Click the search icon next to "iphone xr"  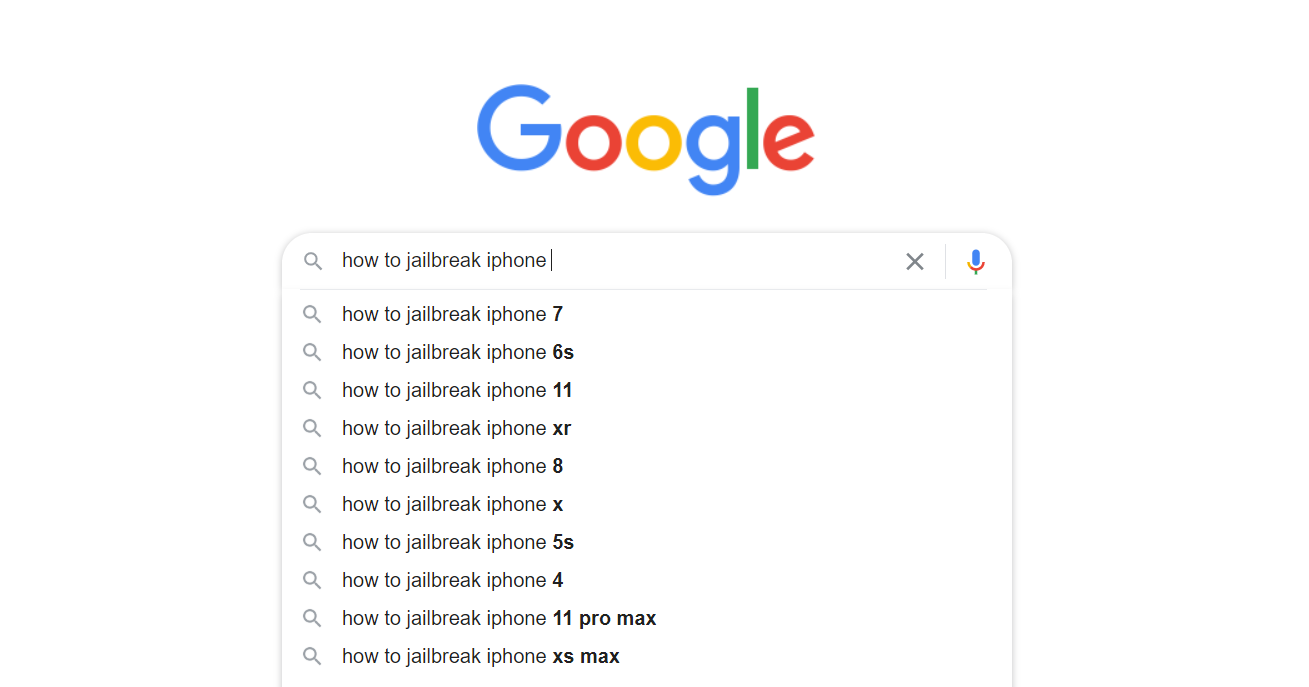[312, 428]
